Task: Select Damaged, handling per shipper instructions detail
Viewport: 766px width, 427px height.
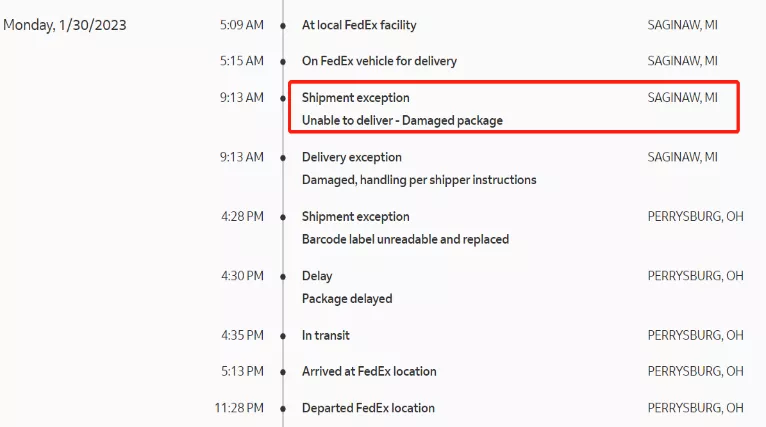Action: 419,180
